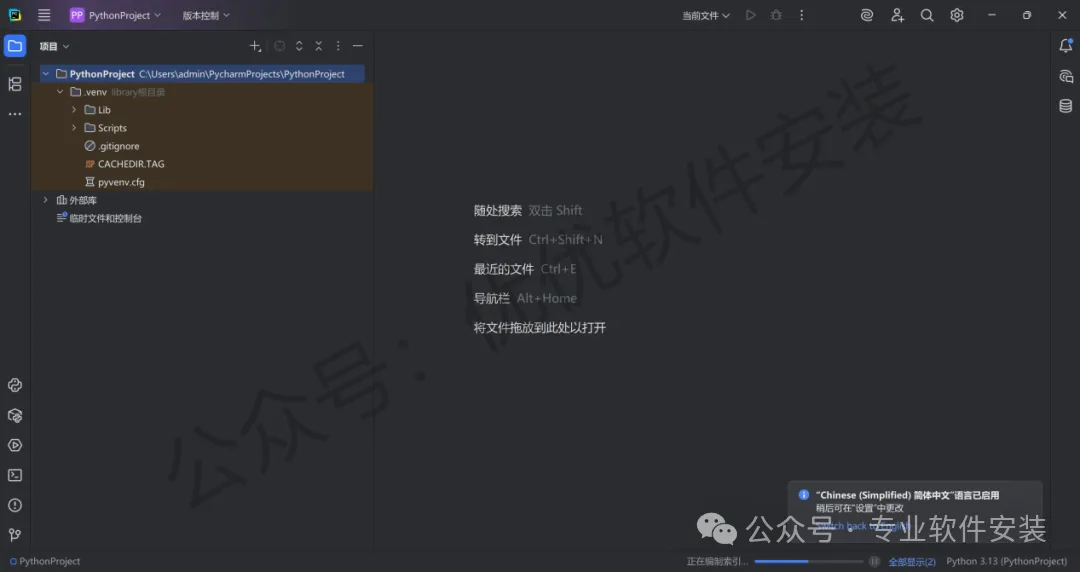Toggle the Project tool window folder icon
The width and height of the screenshot is (1080, 572).
tap(14, 46)
